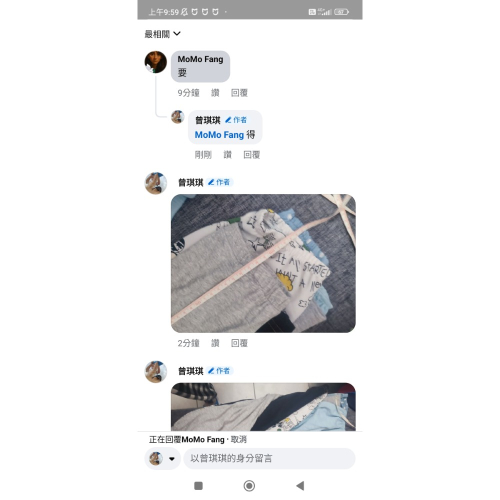Screen dimensions: 500x500
Task: Tap 曾琪琪's avatar on the reply comment
Action: (178, 117)
